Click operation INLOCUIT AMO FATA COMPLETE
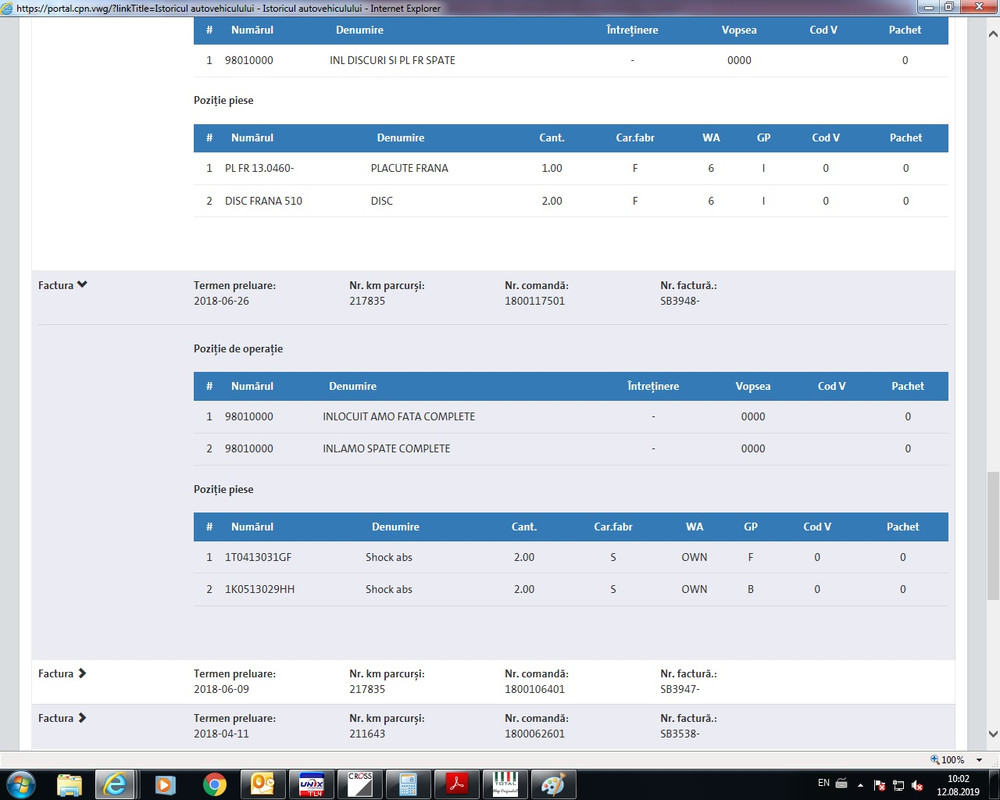This screenshot has width=1000, height=800. click(x=399, y=417)
